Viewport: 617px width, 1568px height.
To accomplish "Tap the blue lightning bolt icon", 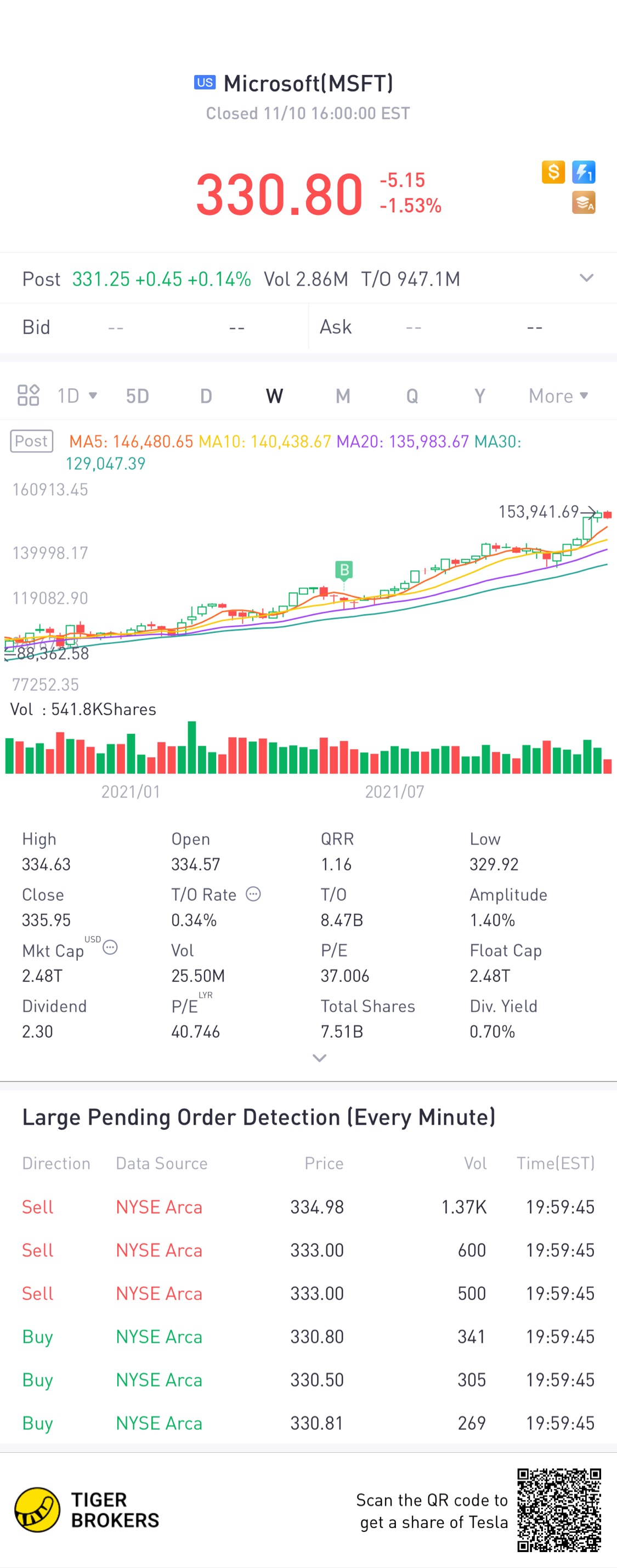I will point(584,172).
